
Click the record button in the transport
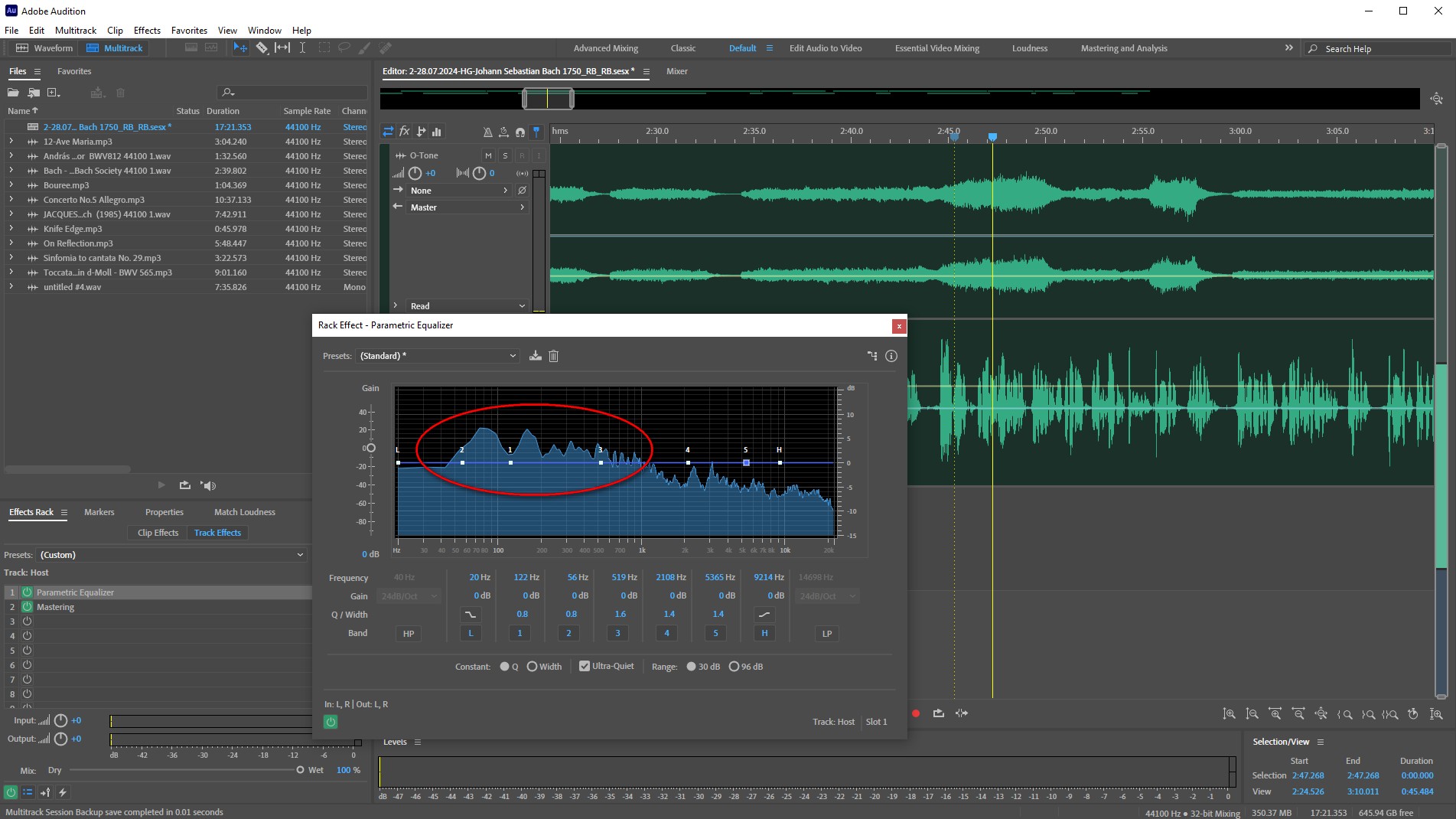[x=916, y=713]
